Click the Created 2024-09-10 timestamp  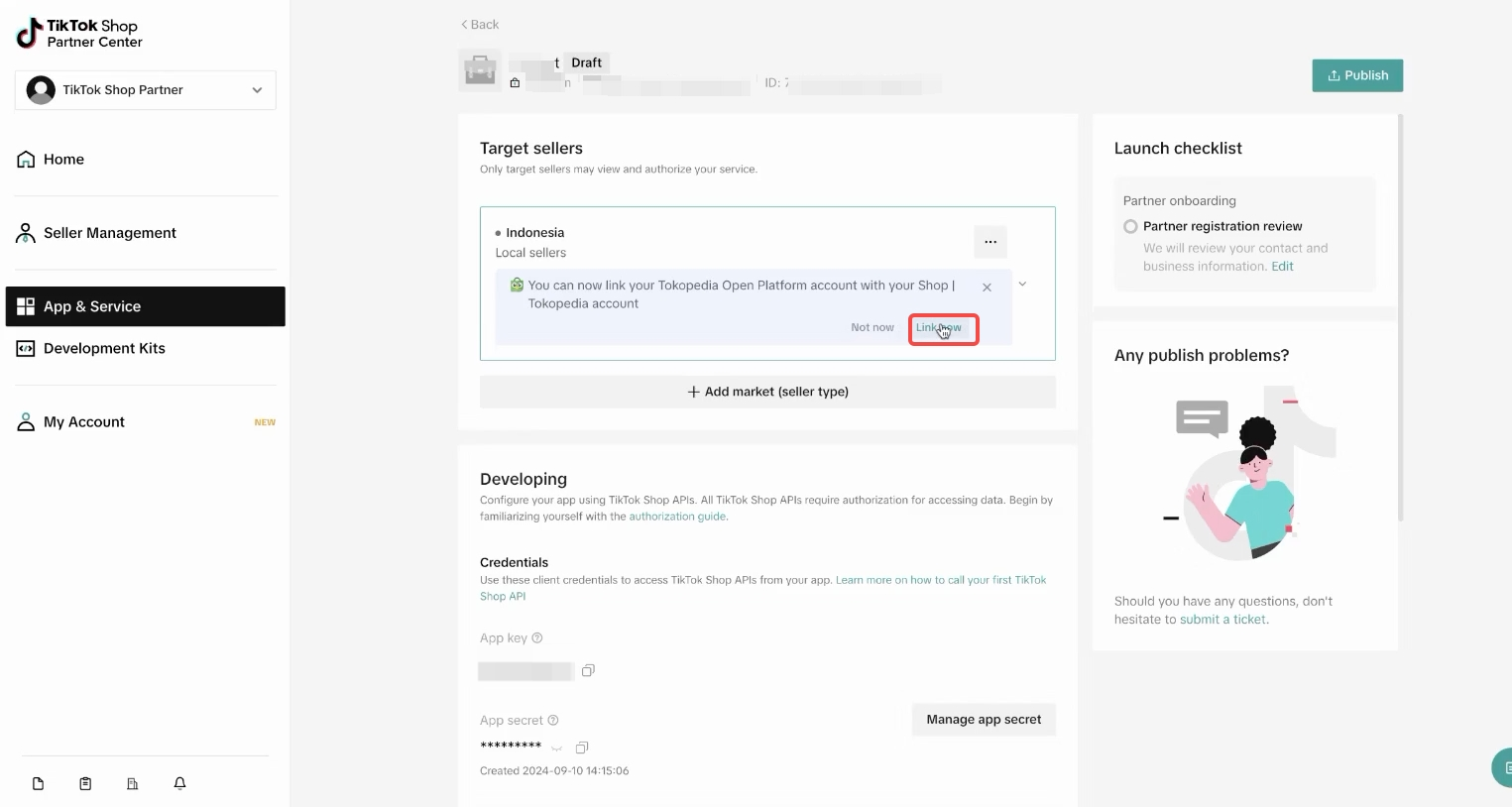(554, 771)
